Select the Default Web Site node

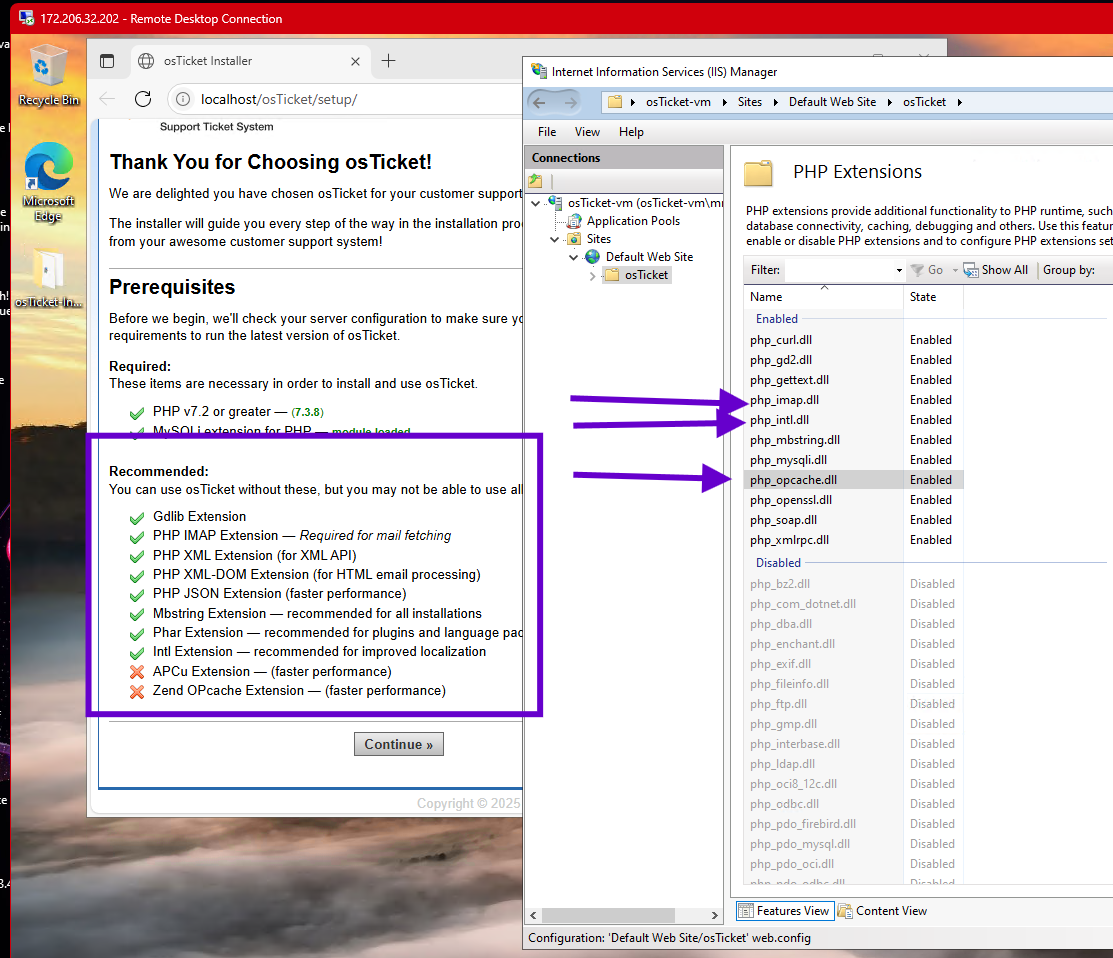click(x=639, y=257)
